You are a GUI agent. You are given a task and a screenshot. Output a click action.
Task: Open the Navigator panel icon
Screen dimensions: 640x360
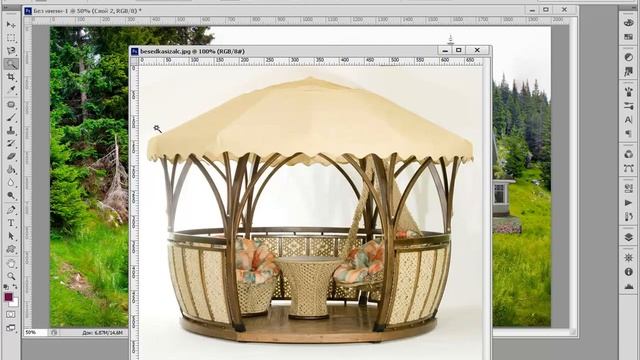click(629, 258)
